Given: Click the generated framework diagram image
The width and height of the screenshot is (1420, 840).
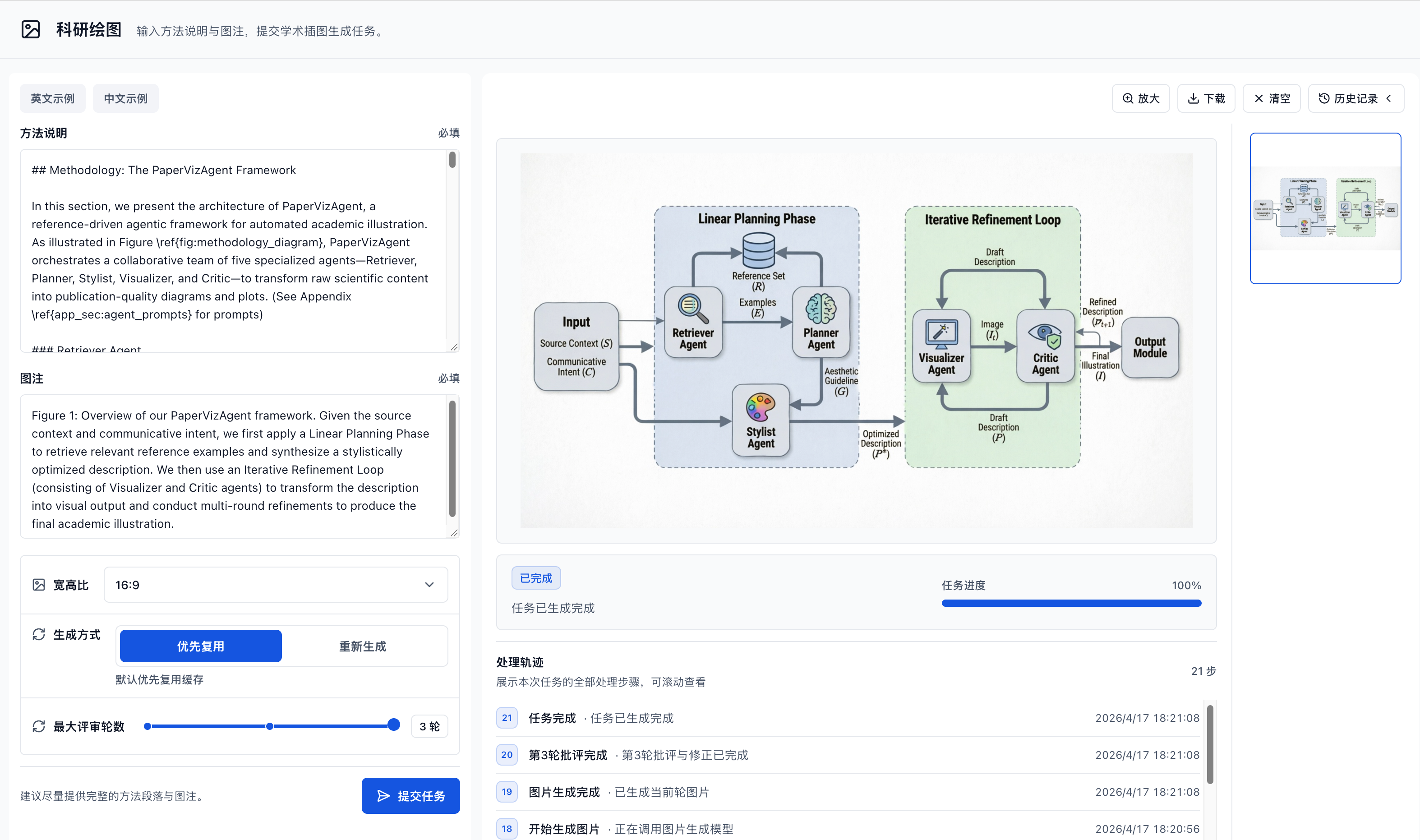Looking at the screenshot, I should [x=856, y=341].
